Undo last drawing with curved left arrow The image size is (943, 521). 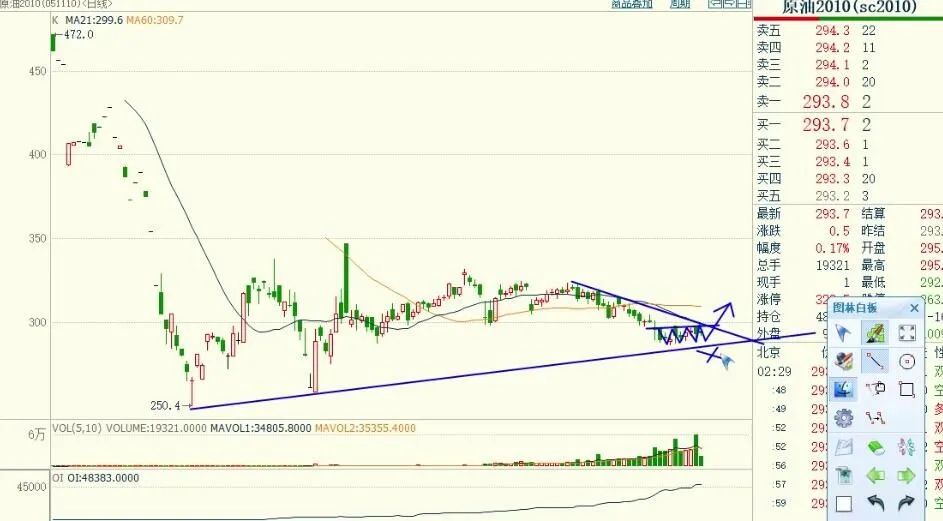[875, 503]
